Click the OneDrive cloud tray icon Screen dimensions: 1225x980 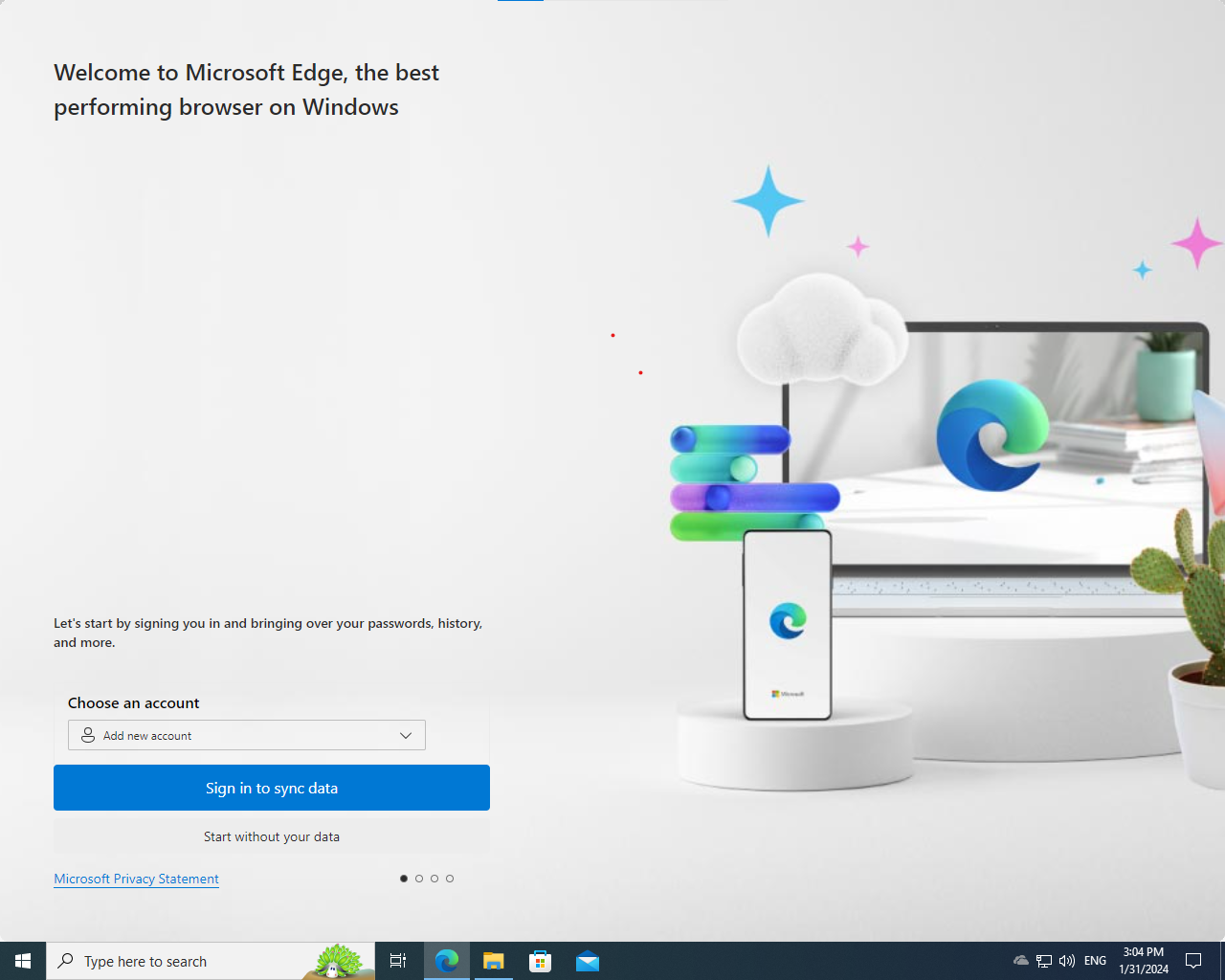[1021, 961]
